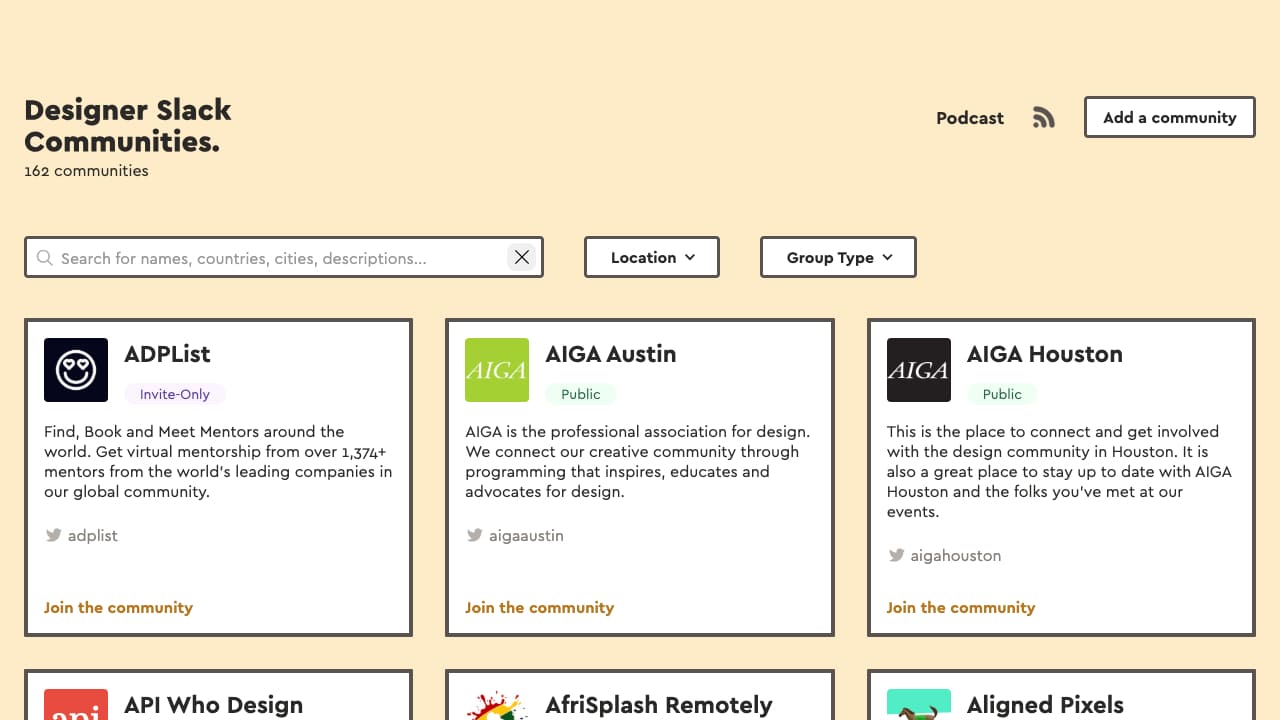Clear search with the X icon
Viewport: 1280px width, 720px height.
[x=522, y=258]
